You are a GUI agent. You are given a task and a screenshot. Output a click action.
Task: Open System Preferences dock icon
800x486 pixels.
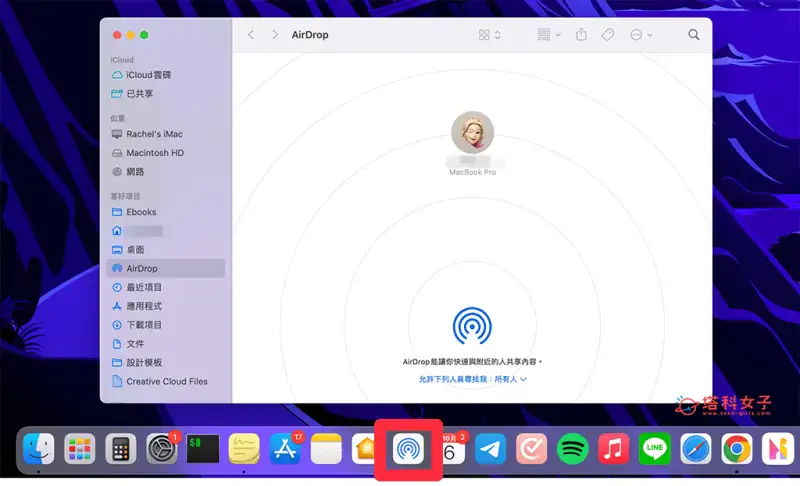[162, 449]
